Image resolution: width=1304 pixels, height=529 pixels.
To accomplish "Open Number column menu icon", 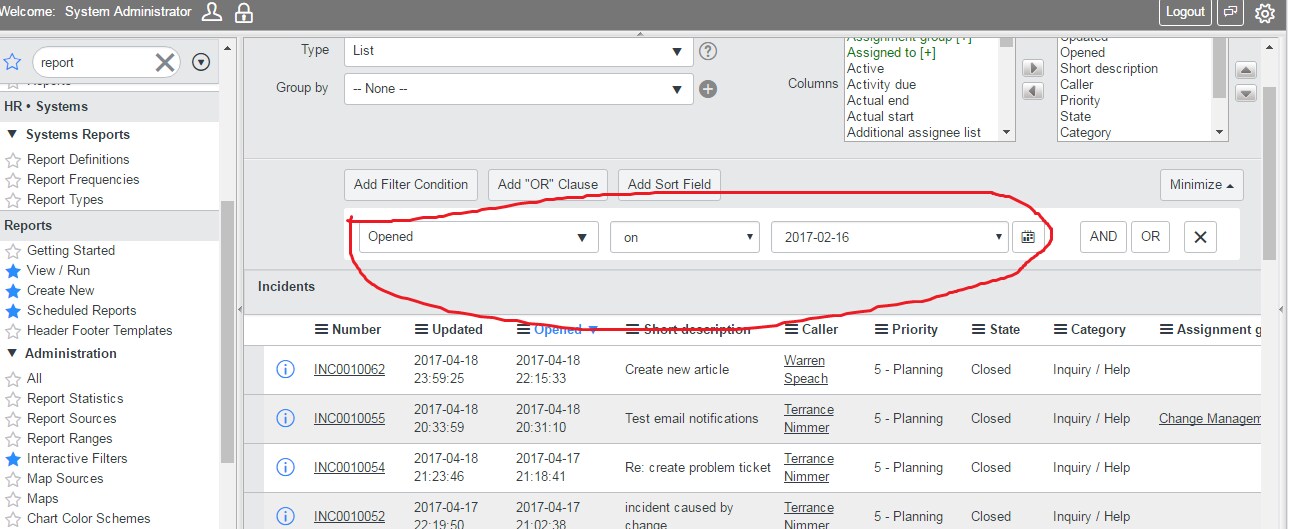I will coord(321,330).
